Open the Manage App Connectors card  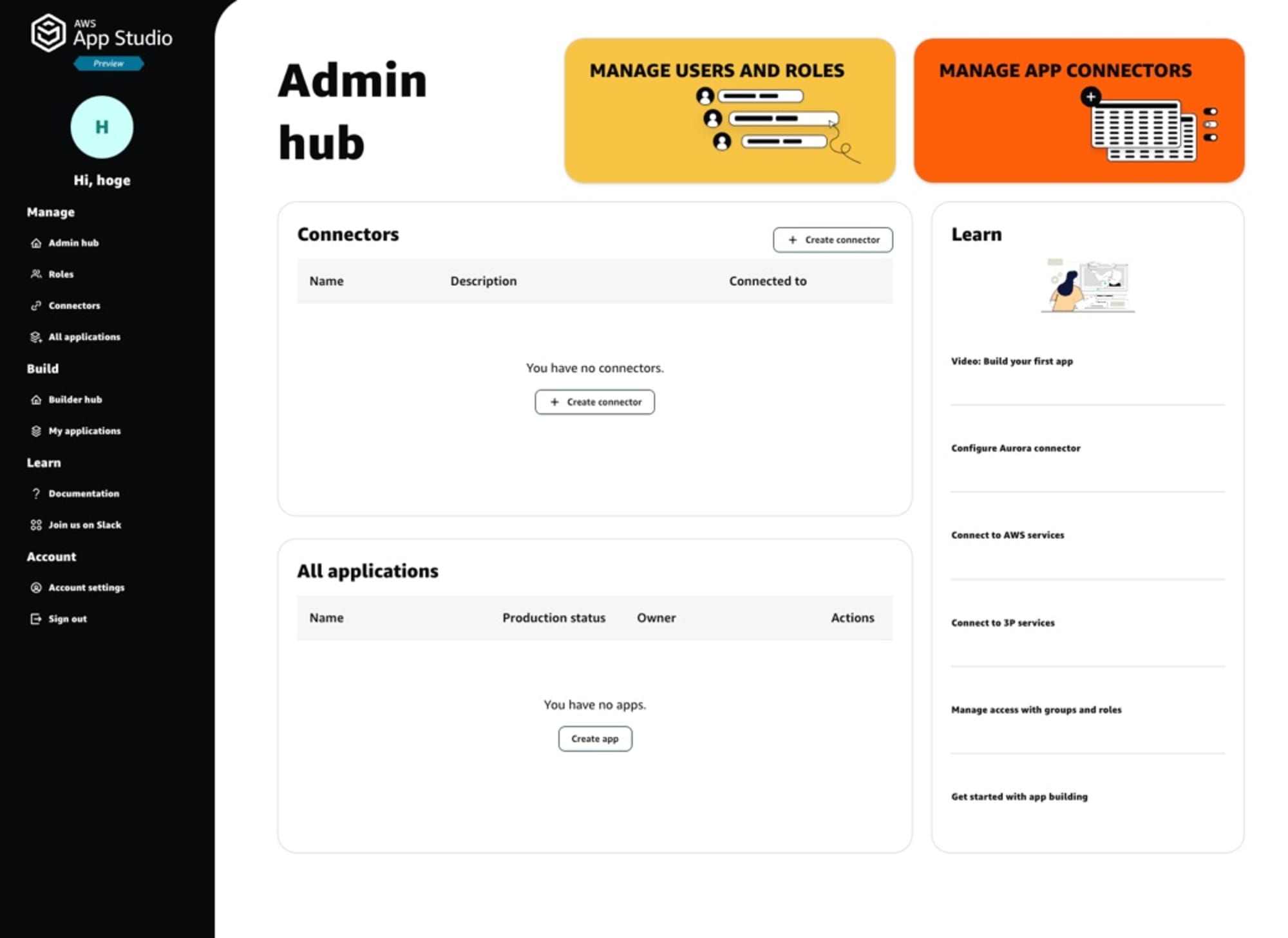tap(1079, 110)
